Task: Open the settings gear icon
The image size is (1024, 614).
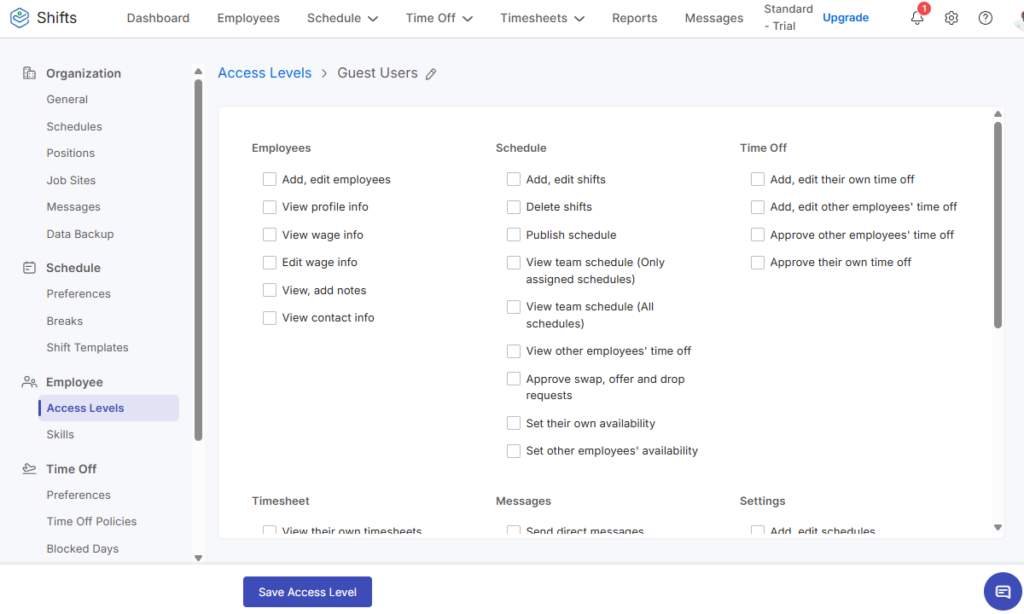Action: pos(951,18)
